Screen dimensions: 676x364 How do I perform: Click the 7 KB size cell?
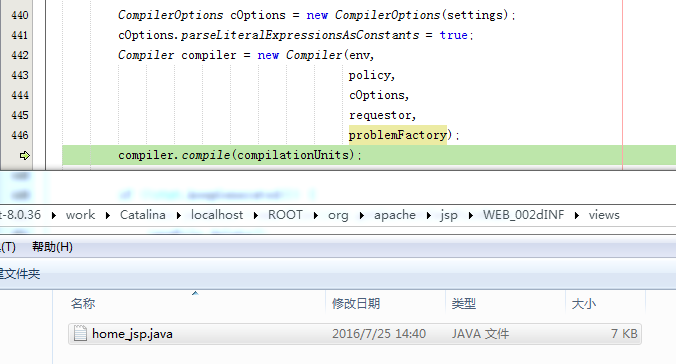tap(624, 334)
